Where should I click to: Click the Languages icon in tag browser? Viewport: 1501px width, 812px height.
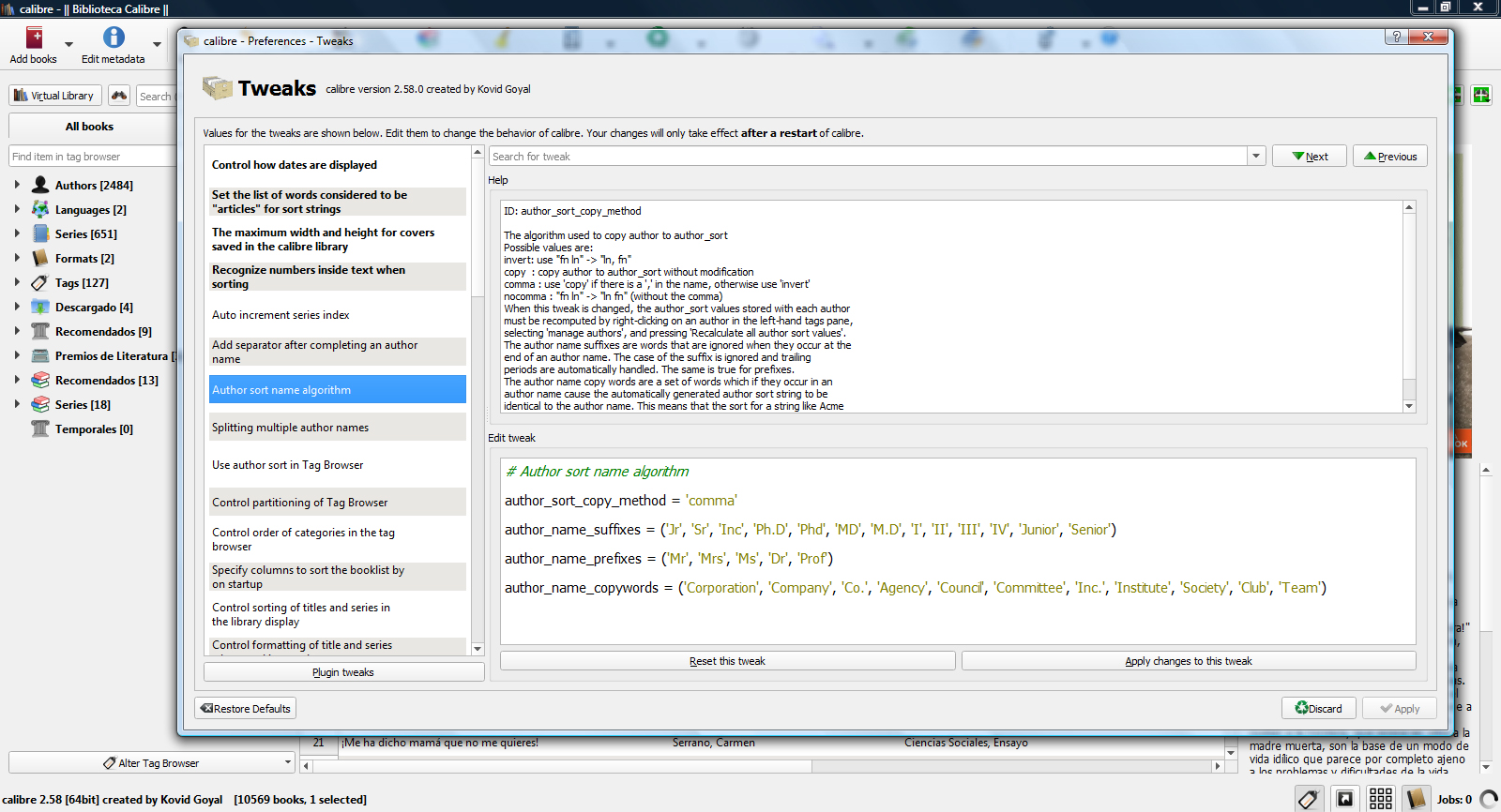[x=40, y=209]
